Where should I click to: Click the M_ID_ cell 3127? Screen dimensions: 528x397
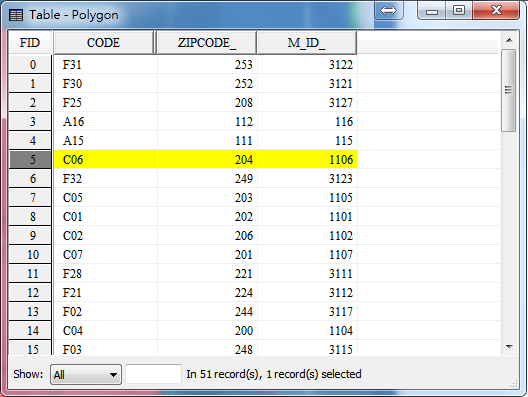[x=307, y=102]
